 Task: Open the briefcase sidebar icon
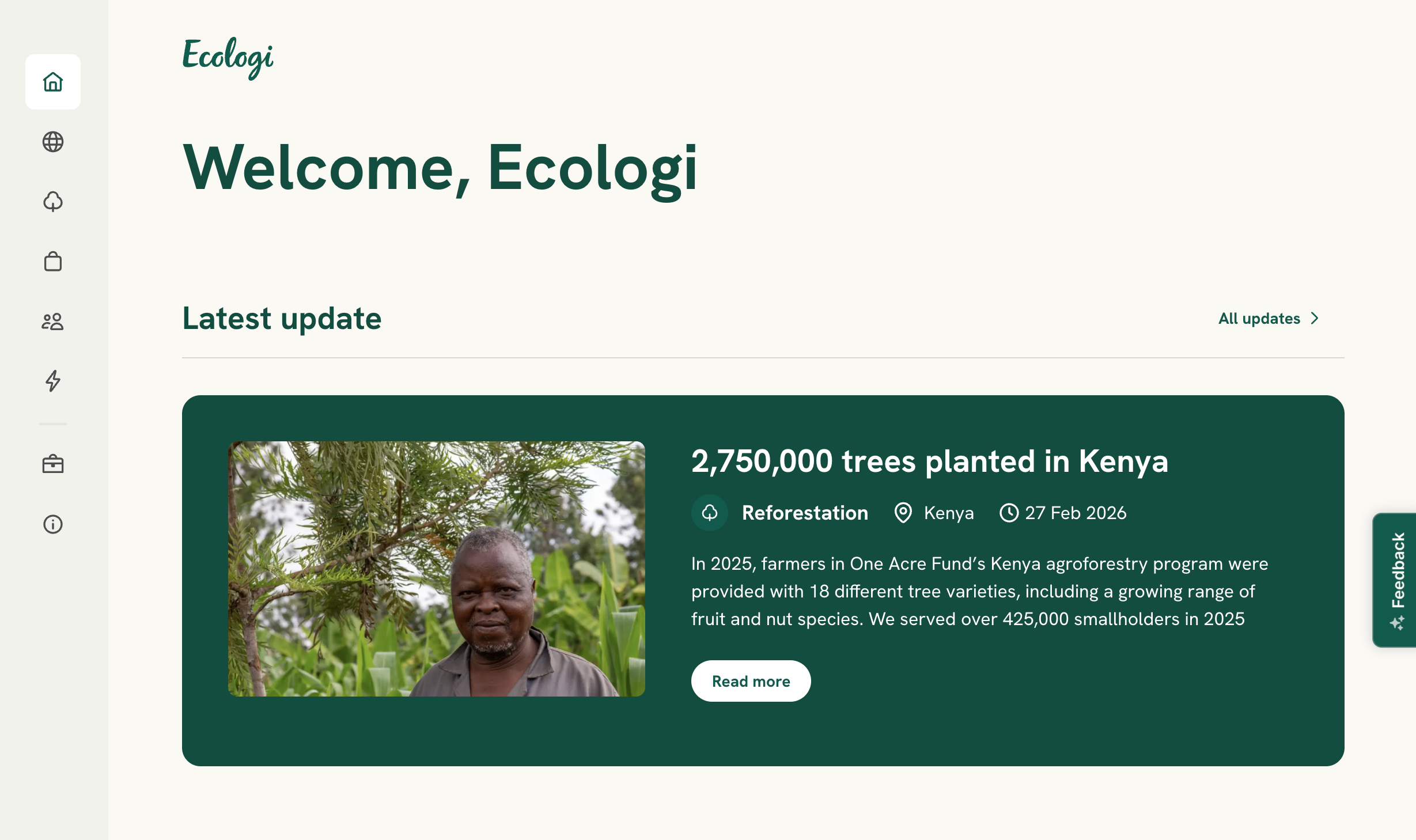pos(53,464)
